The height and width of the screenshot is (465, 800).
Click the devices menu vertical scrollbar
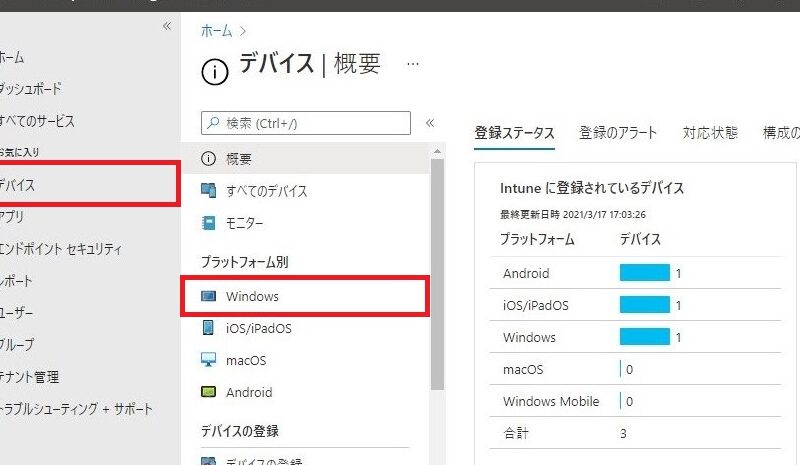(x=436, y=270)
